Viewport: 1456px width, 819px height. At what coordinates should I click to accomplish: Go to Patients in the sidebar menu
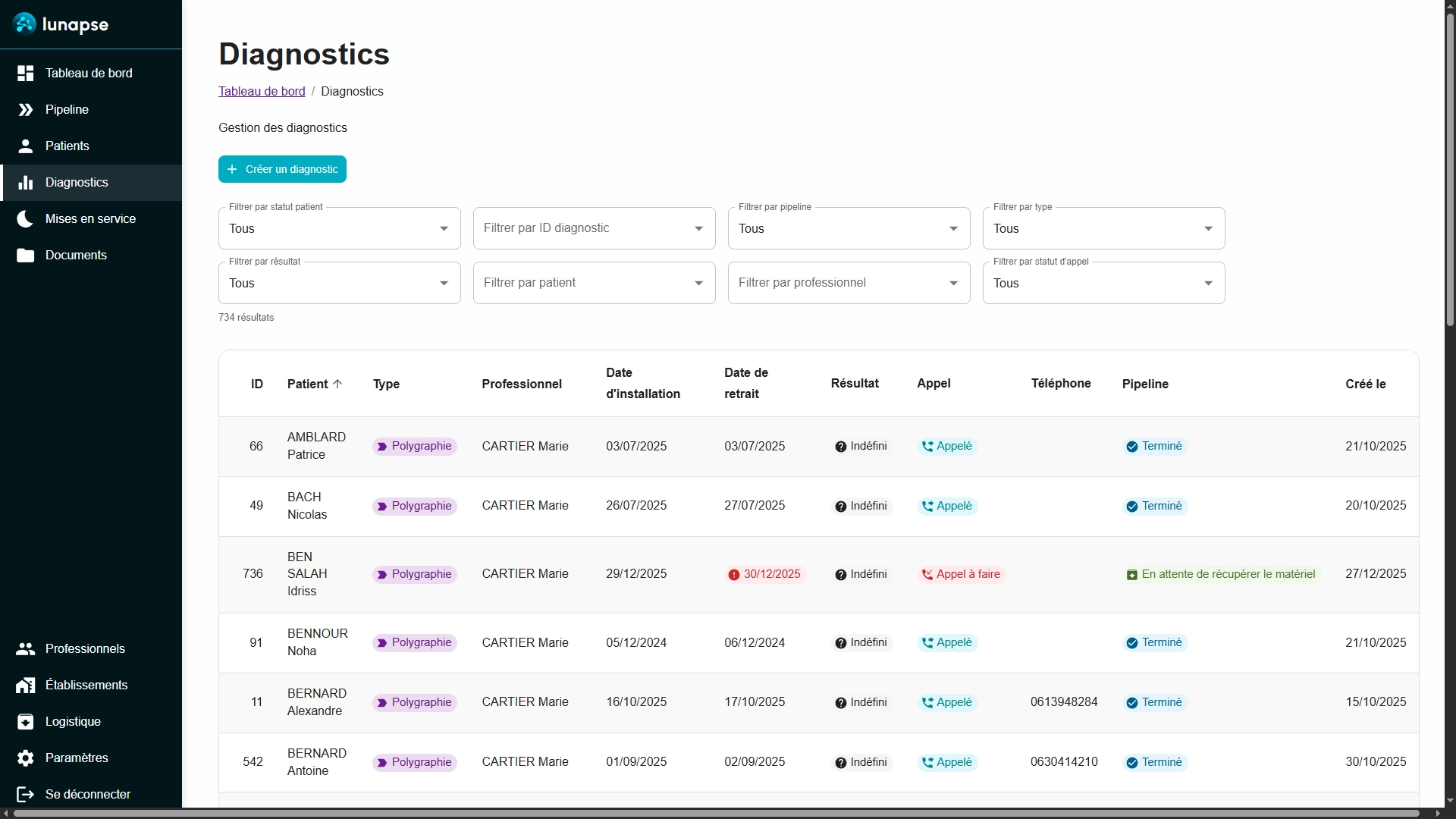tap(67, 146)
